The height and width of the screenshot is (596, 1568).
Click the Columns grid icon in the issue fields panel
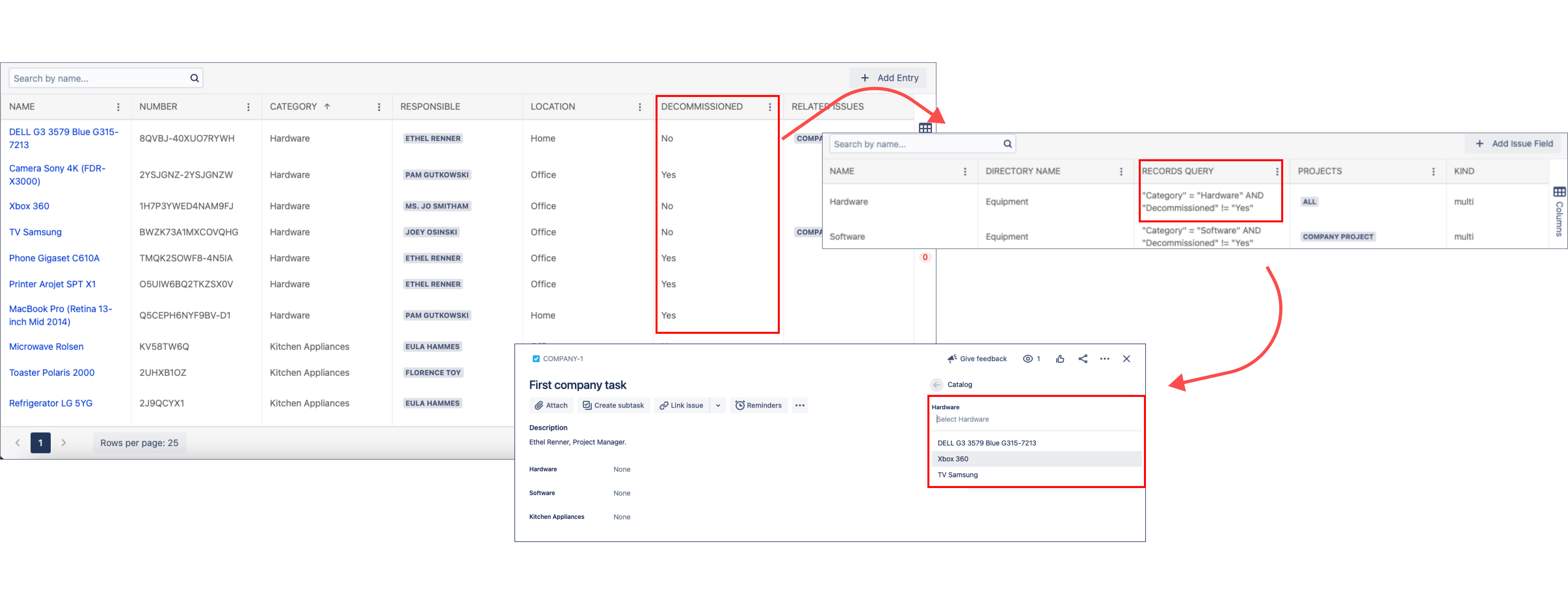1559,192
